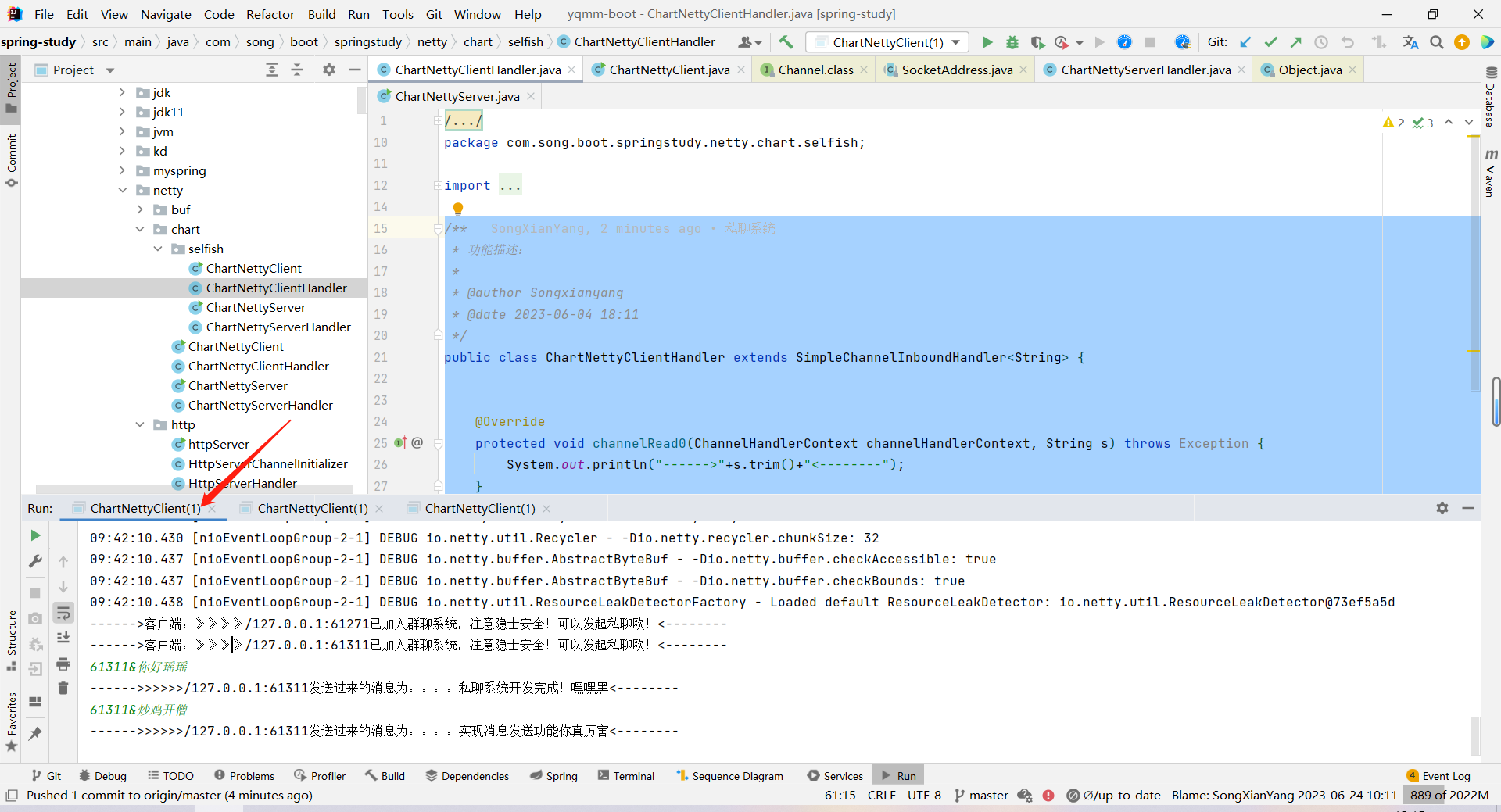Expand the myspring folder

(x=122, y=170)
